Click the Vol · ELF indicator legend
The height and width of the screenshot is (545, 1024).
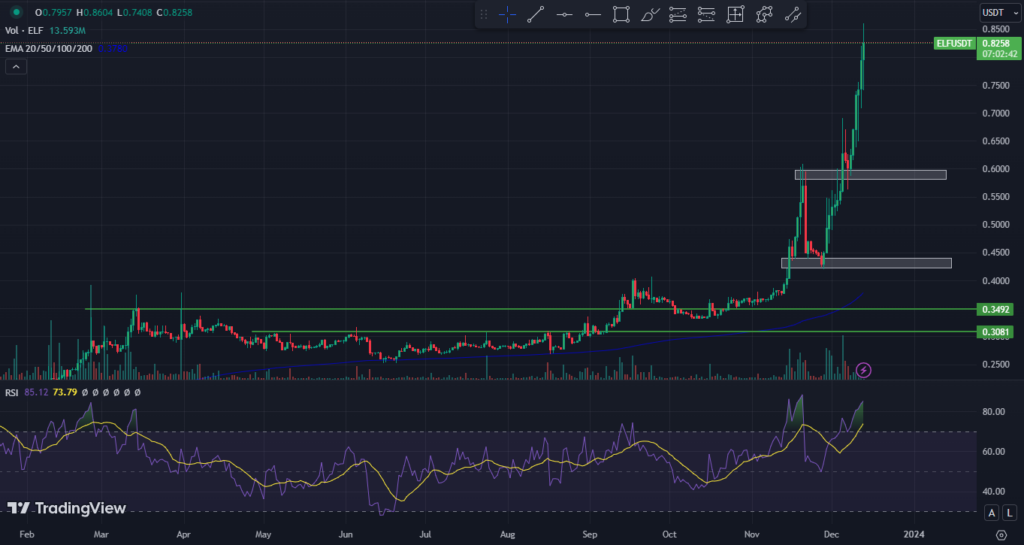tap(25, 30)
